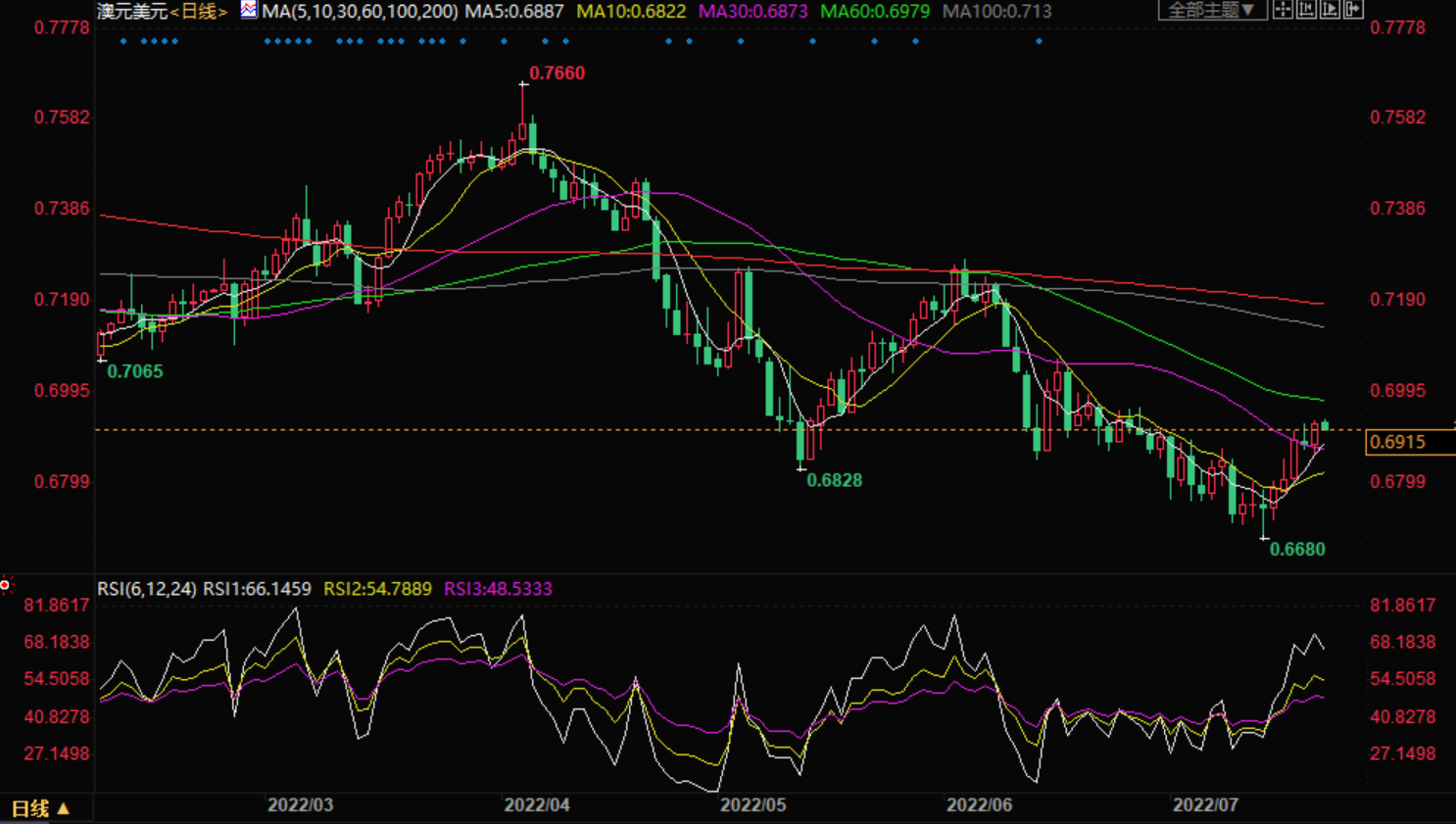Image resolution: width=1456 pixels, height=824 pixels.
Task: Click 0.7778 on the left price axis
Action: click(x=62, y=27)
